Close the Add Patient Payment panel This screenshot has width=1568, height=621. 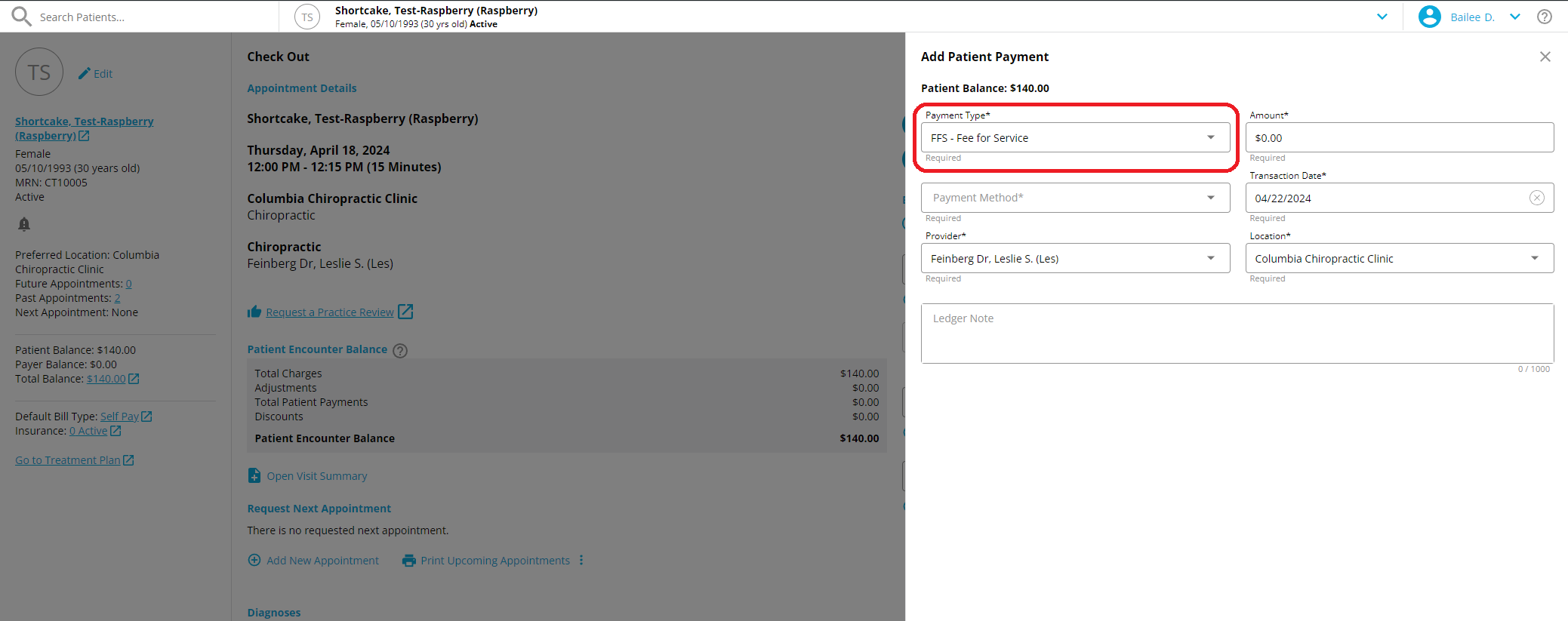click(x=1545, y=57)
